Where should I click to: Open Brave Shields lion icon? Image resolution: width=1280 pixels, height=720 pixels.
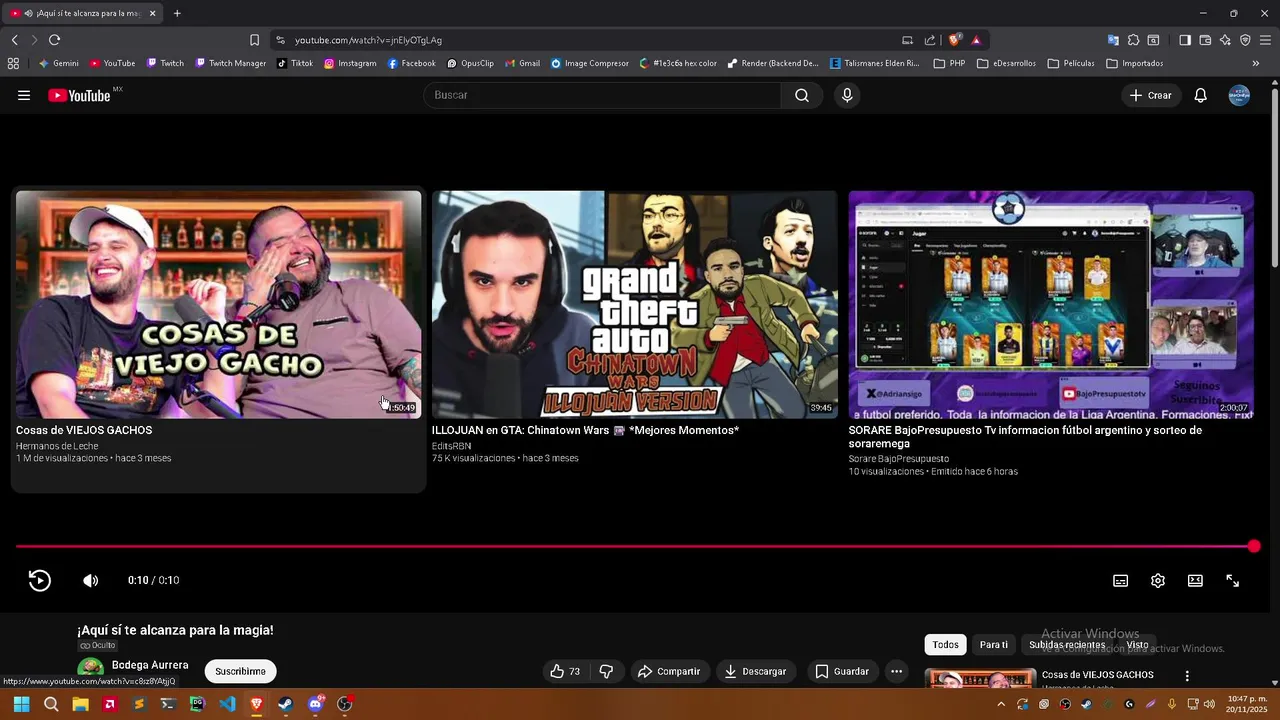pos(954,40)
